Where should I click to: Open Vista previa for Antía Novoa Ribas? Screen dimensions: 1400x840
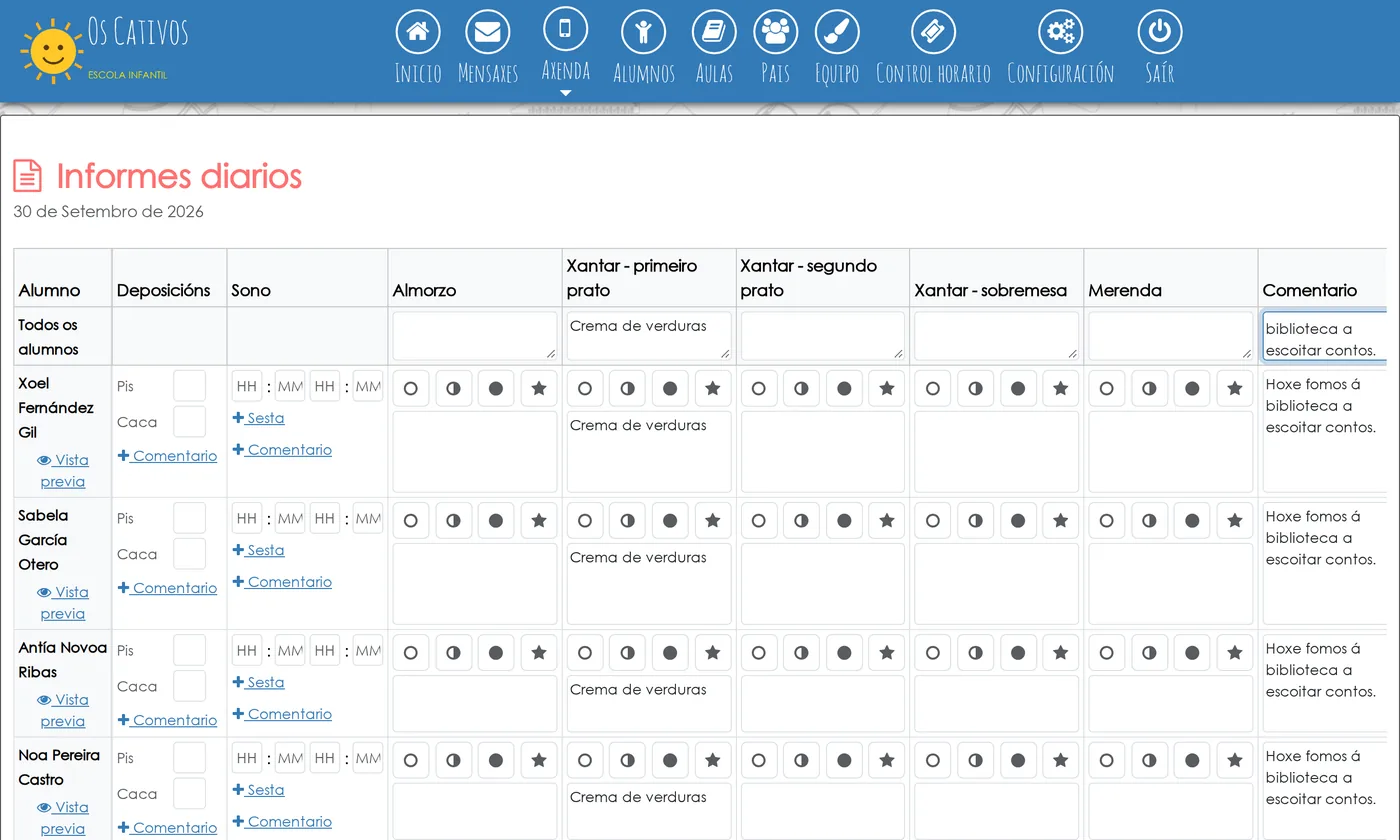pos(63,710)
